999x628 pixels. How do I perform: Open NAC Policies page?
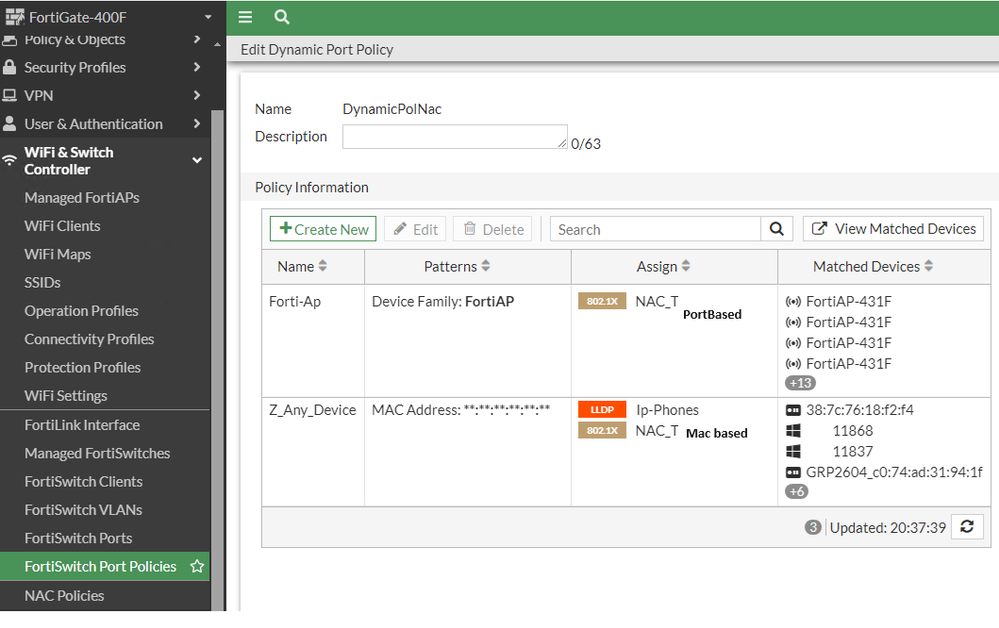(x=64, y=596)
